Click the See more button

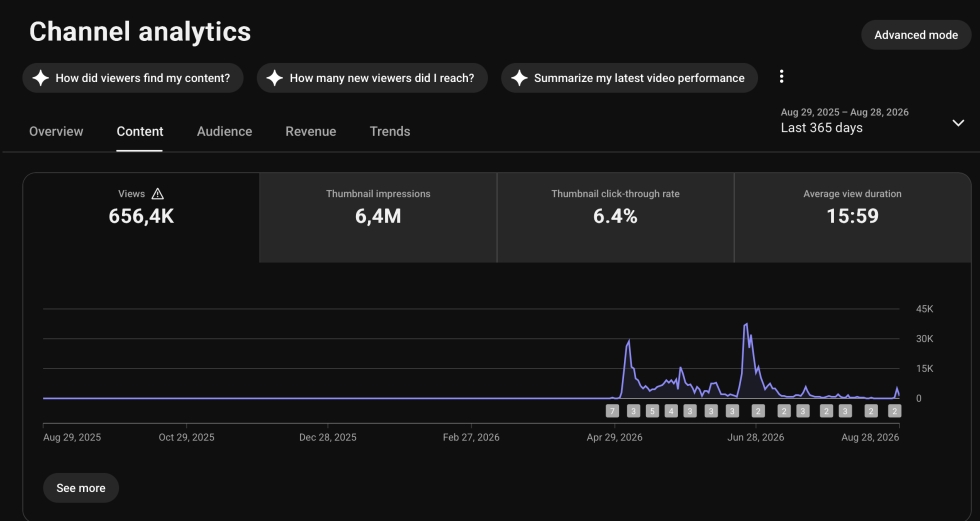[x=81, y=488]
